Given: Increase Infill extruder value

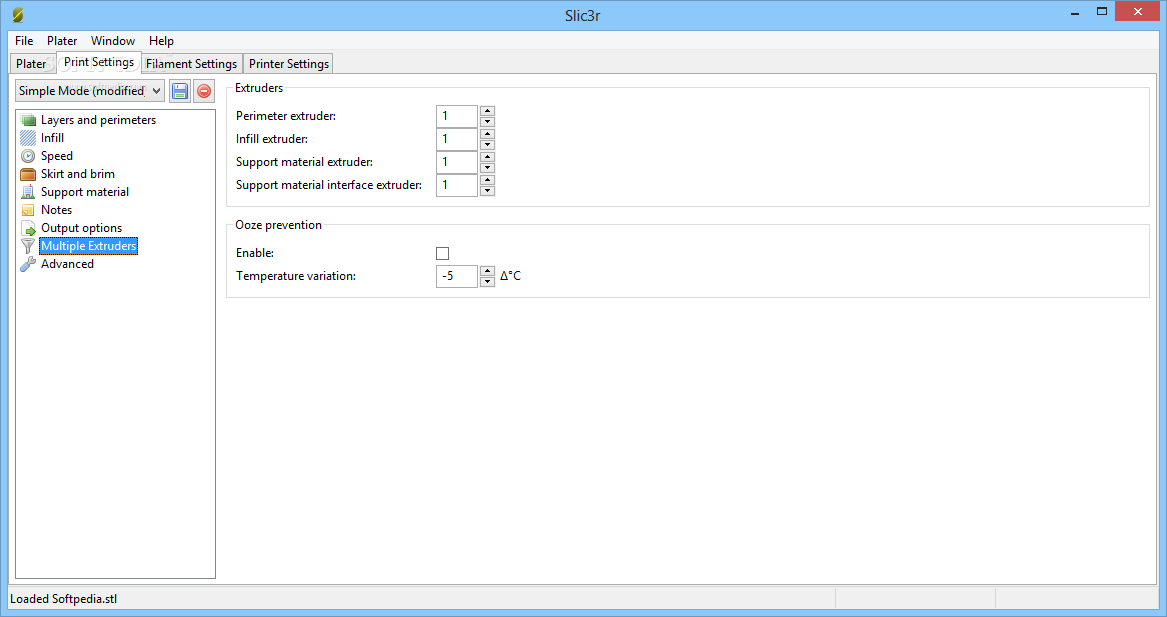Looking at the screenshot, I should pos(487,134).
